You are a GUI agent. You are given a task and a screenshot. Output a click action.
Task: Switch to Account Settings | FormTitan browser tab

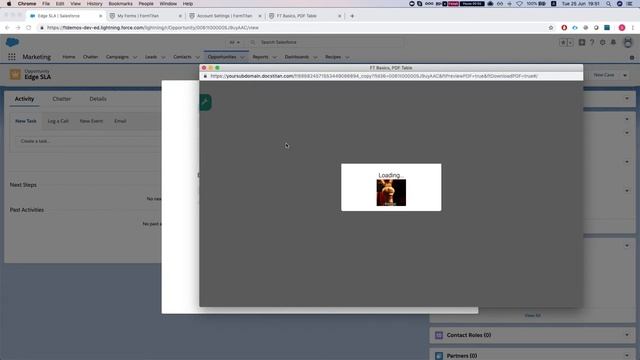pos(225,16)
